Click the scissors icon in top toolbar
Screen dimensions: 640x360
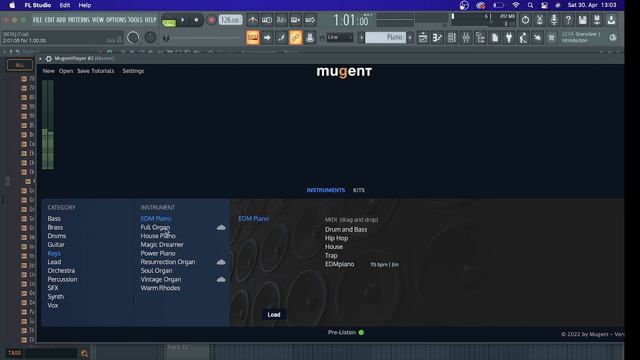(x=540, y=20)
